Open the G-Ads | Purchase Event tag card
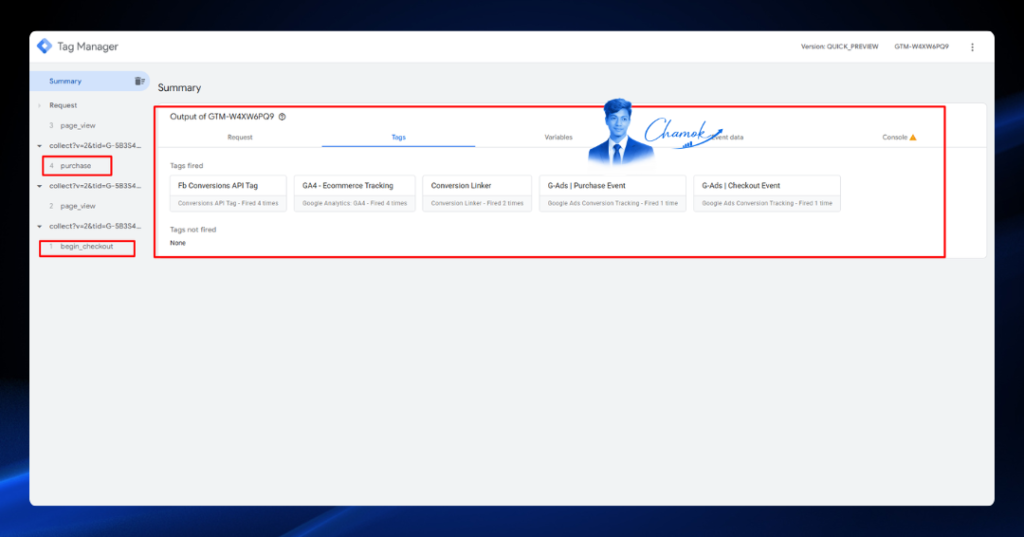This screenshot has height=537, width=1024. 613,193
